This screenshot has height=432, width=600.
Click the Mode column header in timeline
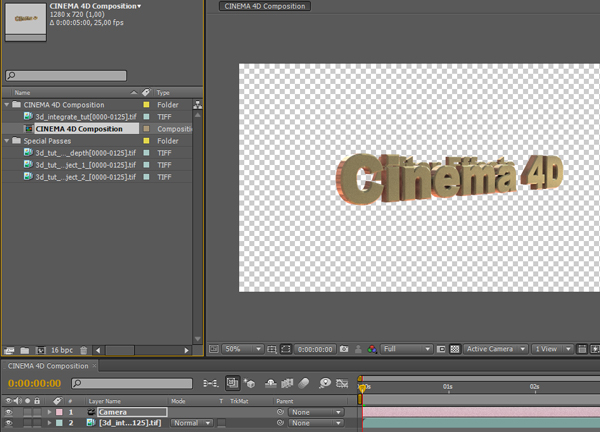(x=178, y=401)
